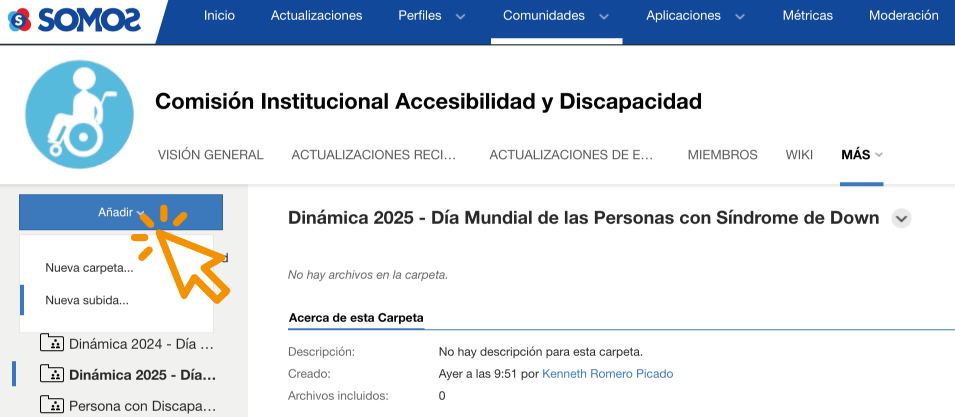Open the Aplicaciones menu
Viewport: 955px width, 417px height.
[x=683, y=16]
